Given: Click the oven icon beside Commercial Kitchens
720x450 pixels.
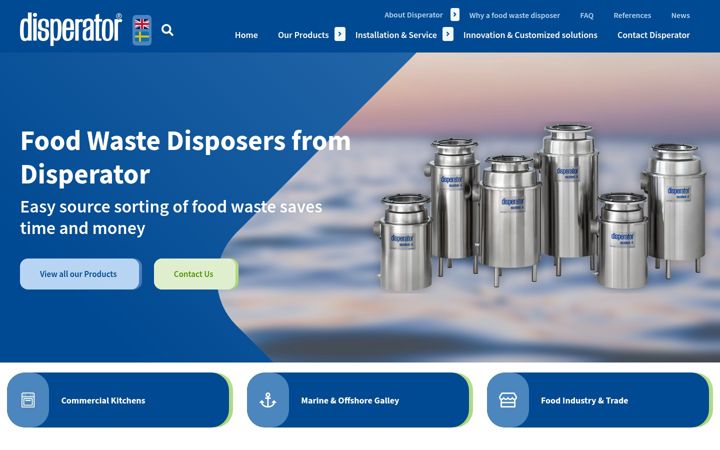Looking at the screenshot, I should [28, 400].
